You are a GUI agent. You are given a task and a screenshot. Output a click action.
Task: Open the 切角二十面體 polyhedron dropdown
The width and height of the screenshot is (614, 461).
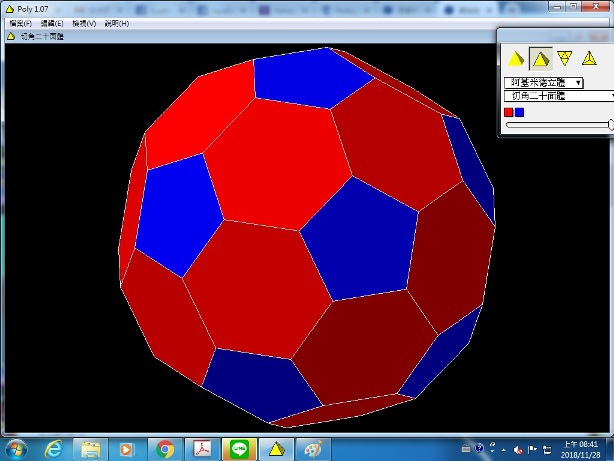[559, 96]
